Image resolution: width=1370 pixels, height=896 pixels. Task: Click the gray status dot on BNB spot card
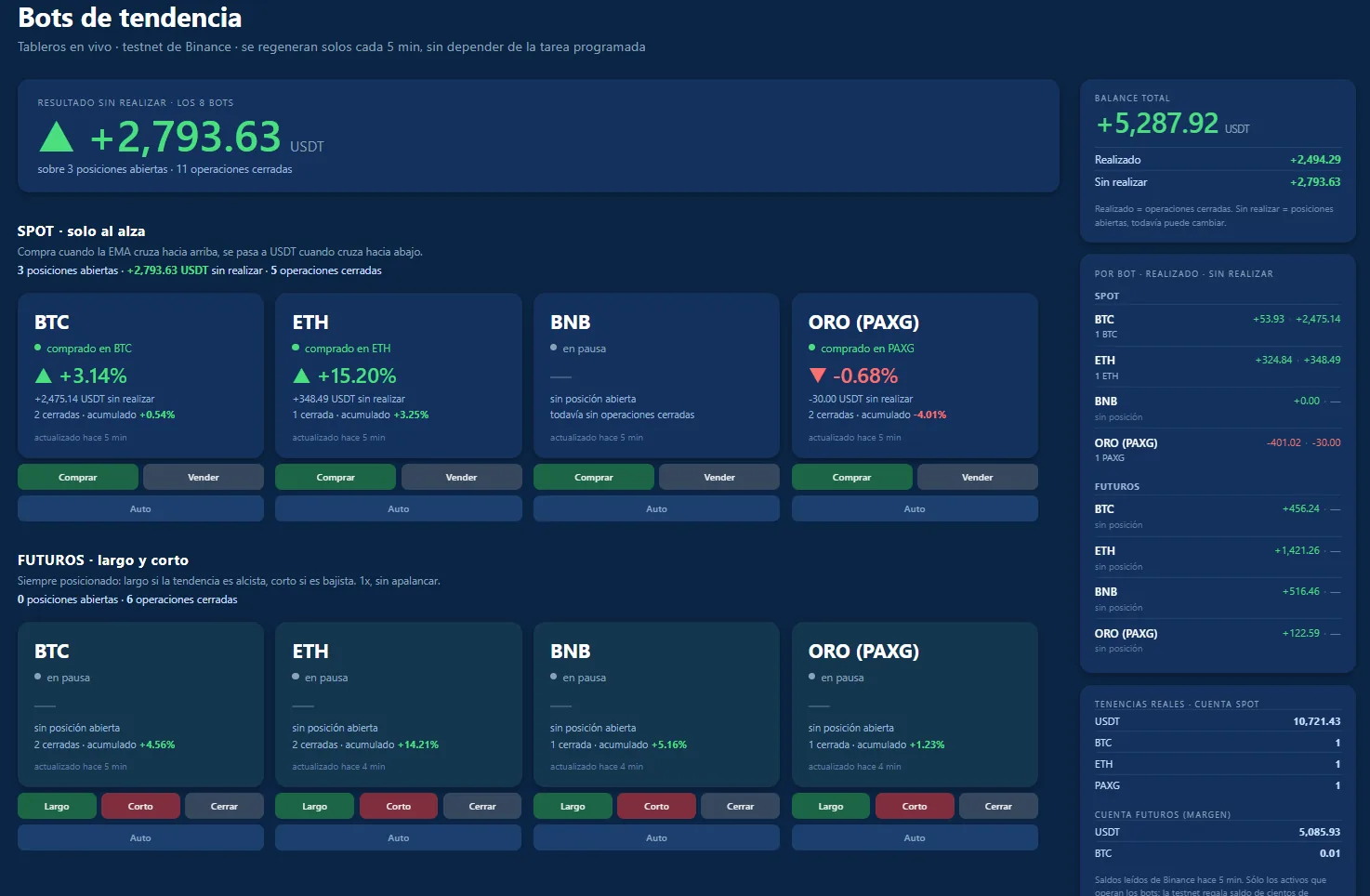(554, 348)
